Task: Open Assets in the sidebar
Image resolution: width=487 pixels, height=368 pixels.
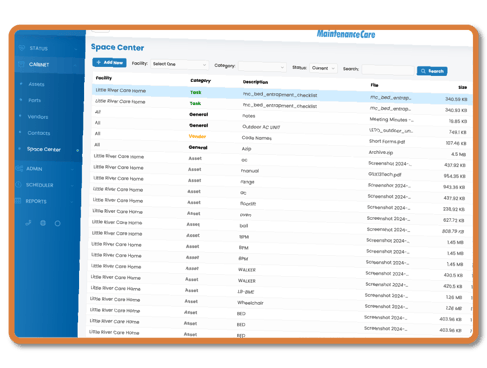Action: (x=36, y=84)
